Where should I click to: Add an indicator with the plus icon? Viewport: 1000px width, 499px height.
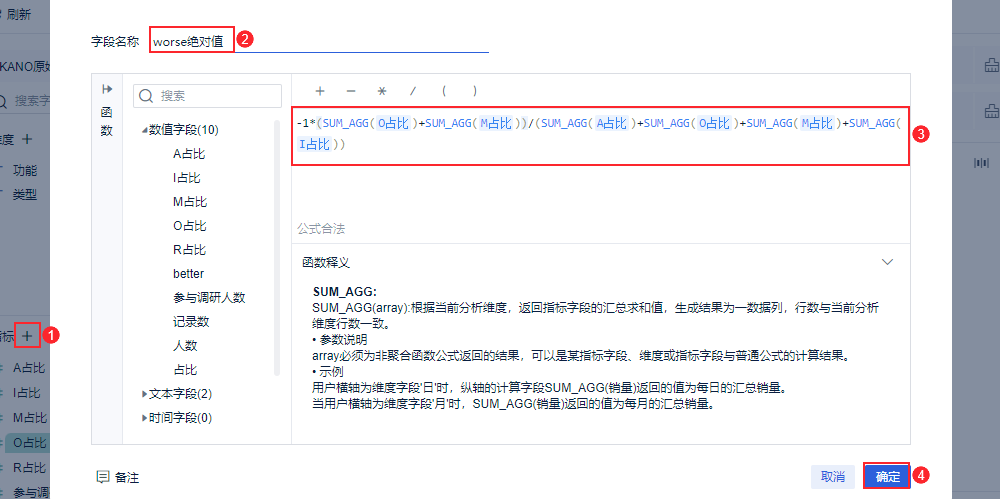point(27,335)
